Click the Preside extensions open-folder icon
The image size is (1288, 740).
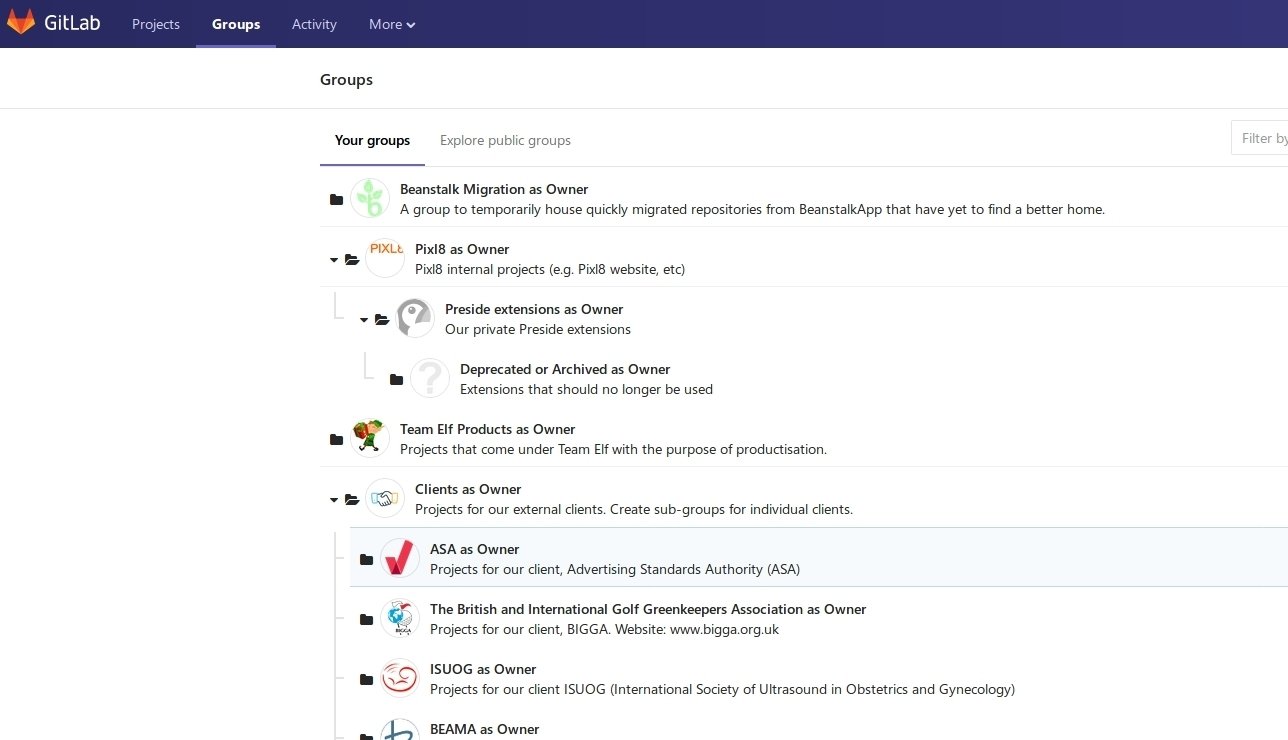pos(382,319)
